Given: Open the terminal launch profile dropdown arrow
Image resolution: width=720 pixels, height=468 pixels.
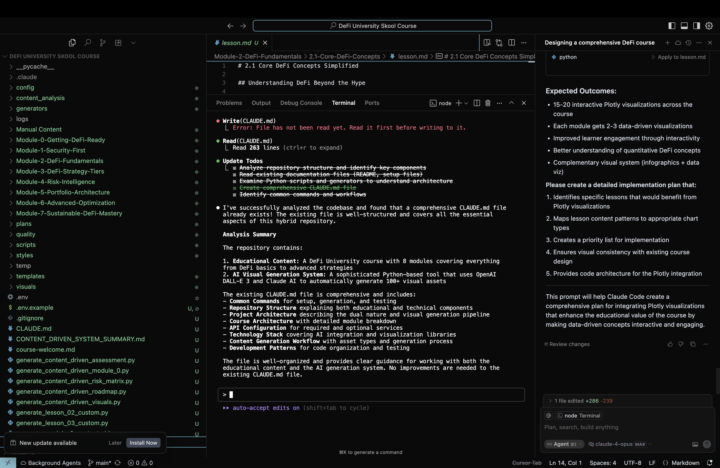Looking at the screenshot, I should (x=466, y=103).
